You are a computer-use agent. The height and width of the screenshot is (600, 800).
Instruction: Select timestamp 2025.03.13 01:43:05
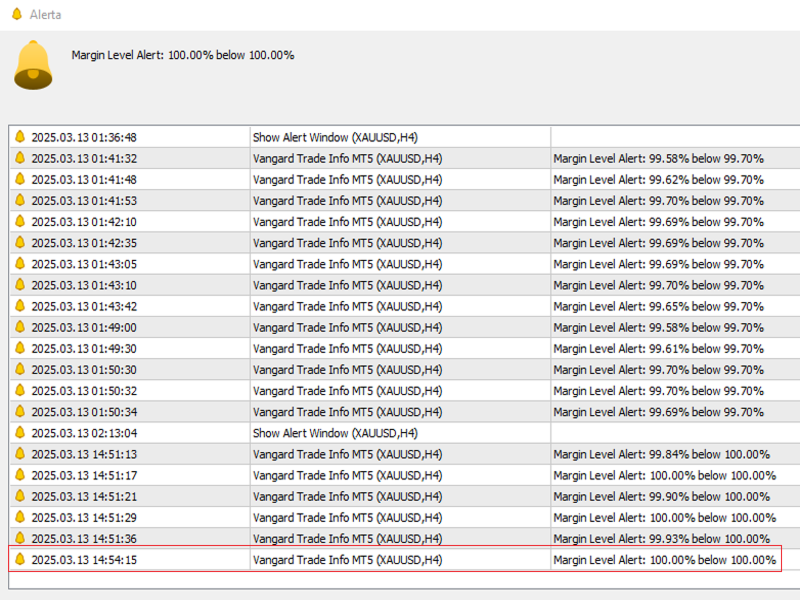[x=84, y=264]
